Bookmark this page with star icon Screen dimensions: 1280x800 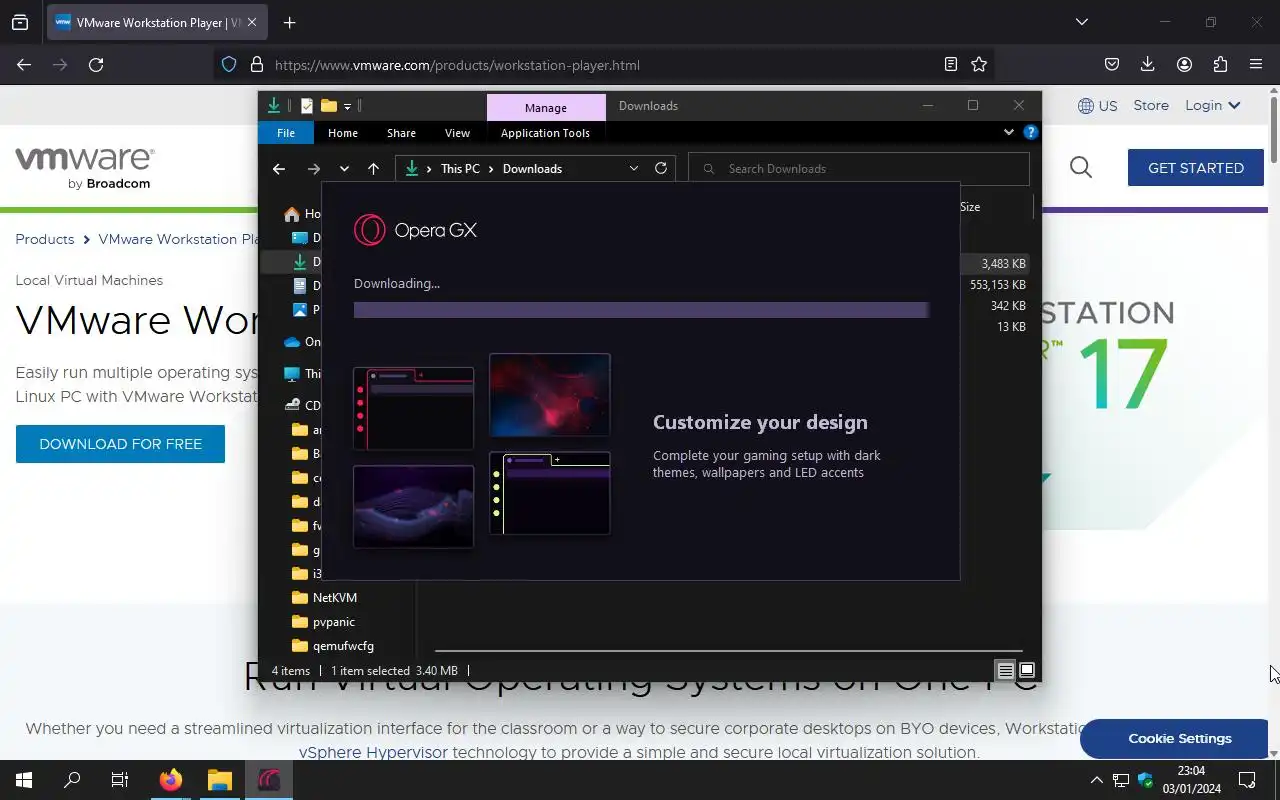click(x=979, y=65)
